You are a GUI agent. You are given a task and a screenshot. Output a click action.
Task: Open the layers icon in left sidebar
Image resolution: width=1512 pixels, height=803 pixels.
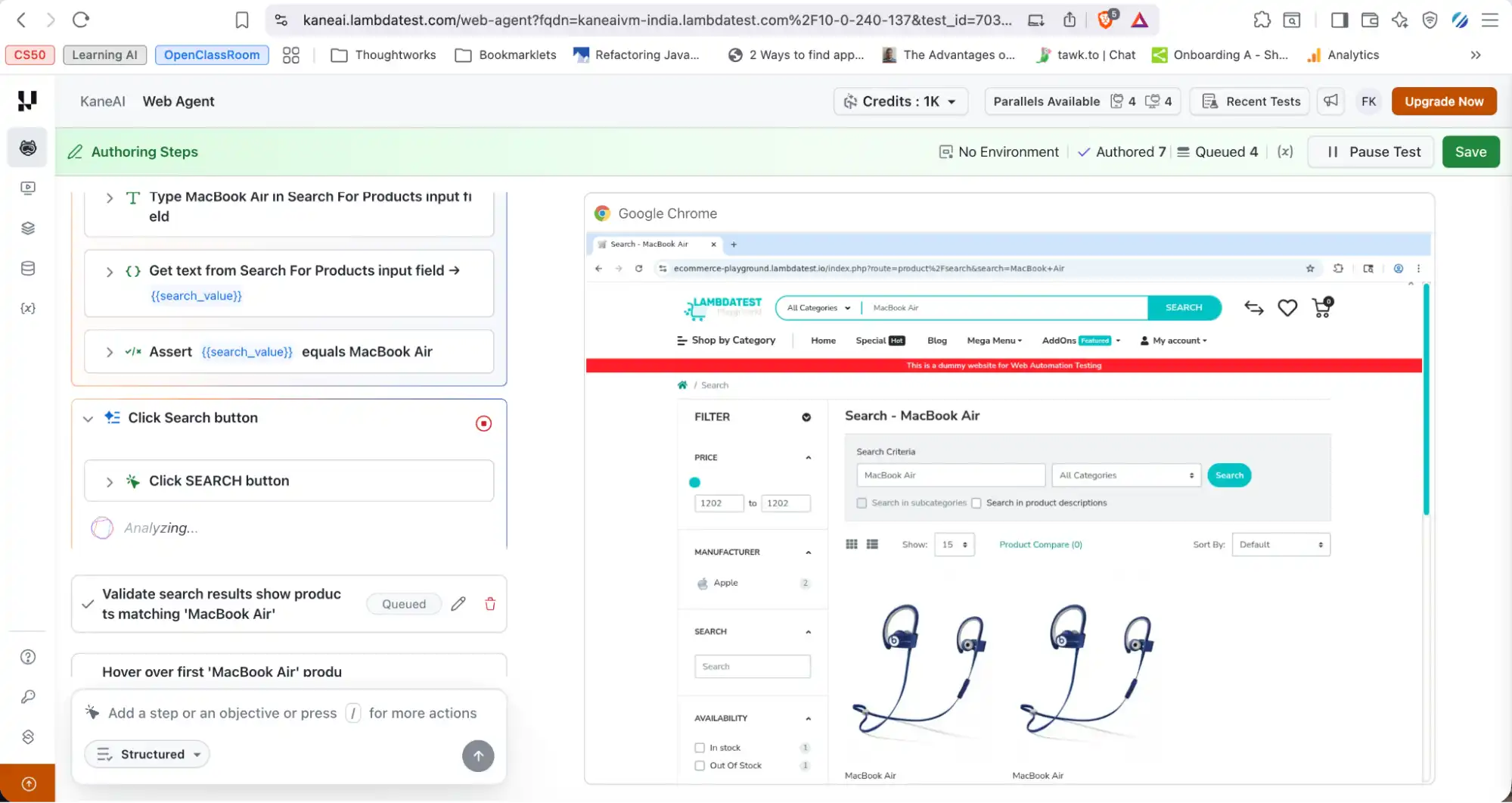tap(28, 228)
